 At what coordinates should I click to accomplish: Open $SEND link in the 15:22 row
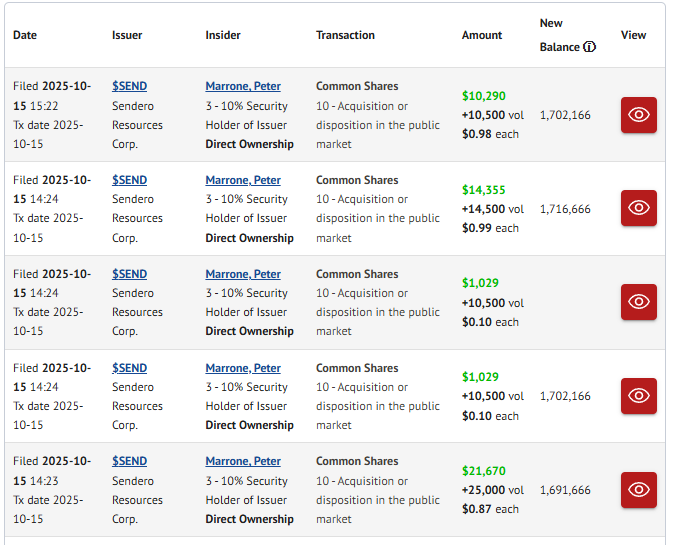click(129, 86)
